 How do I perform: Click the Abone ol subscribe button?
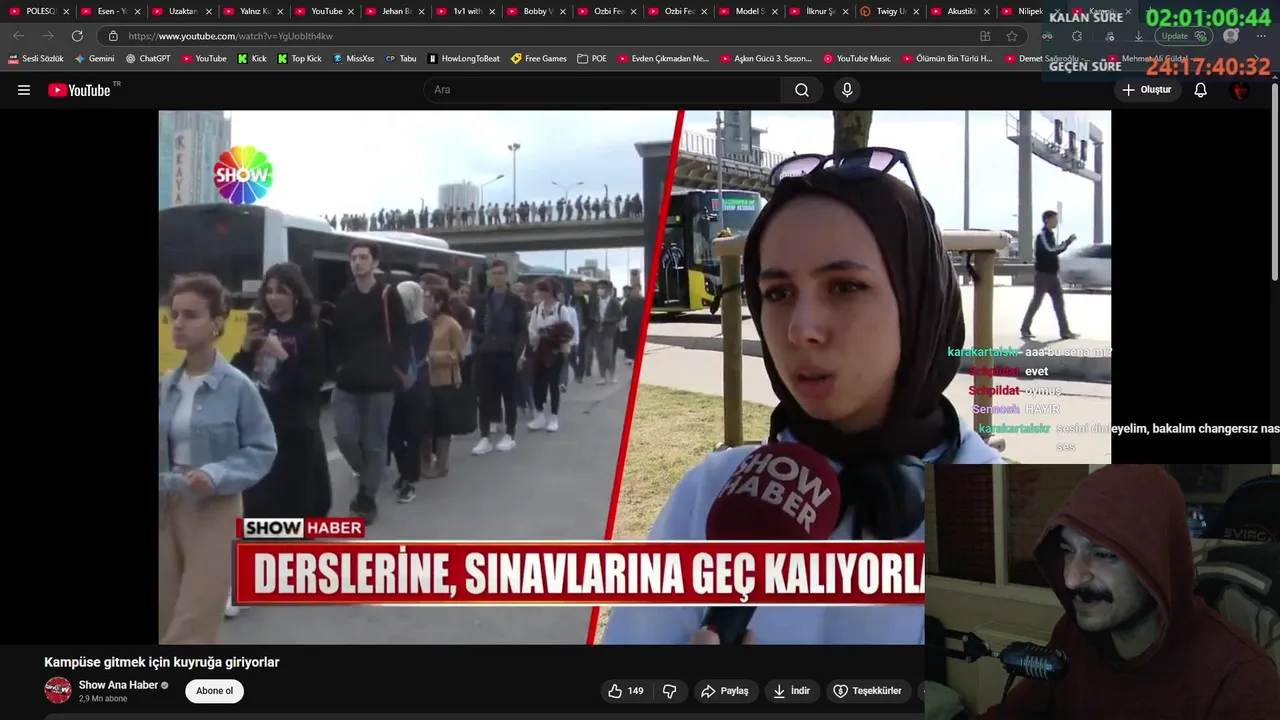click(214, 691)
